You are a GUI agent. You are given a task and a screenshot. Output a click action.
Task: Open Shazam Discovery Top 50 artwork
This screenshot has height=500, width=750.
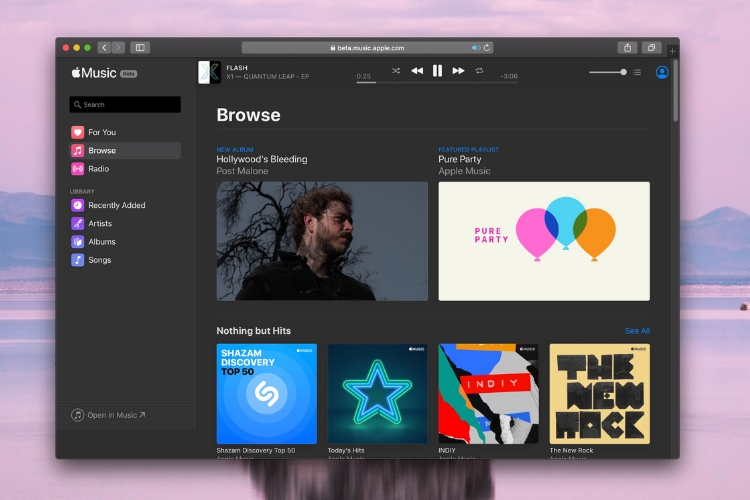[266, 394]
